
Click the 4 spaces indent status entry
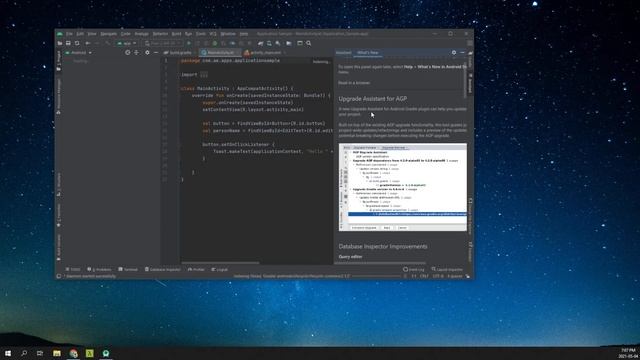click(x=455, y=276)
